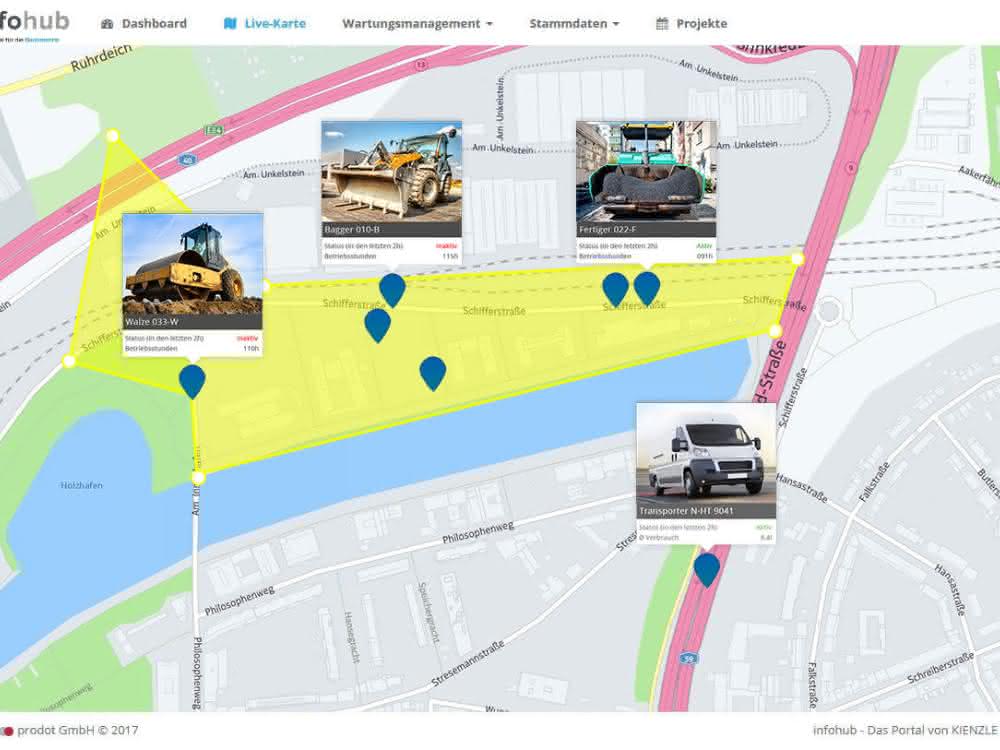Click the Bagger 010-B title bar
The width and height of the screenshot is (1000, 750).
pyautogui.click(x=392, y=230)
